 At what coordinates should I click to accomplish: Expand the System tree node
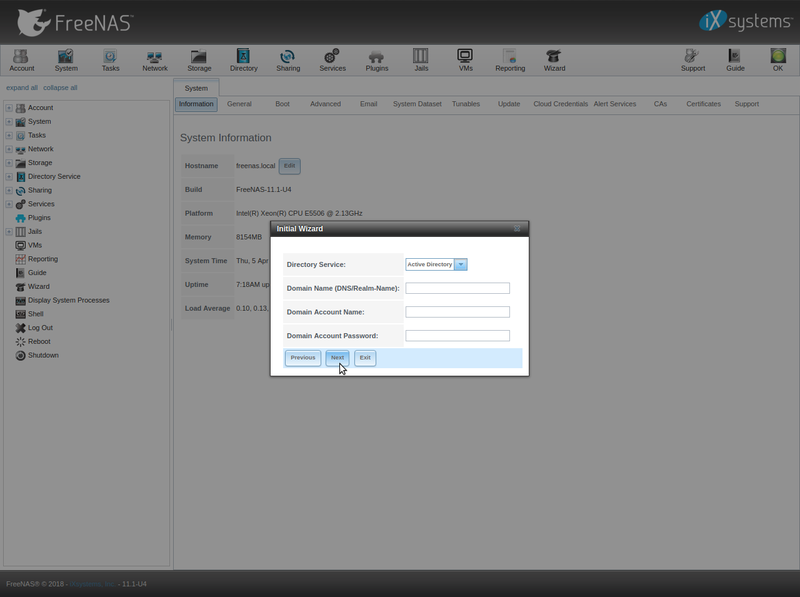click(x=9, y=121)
